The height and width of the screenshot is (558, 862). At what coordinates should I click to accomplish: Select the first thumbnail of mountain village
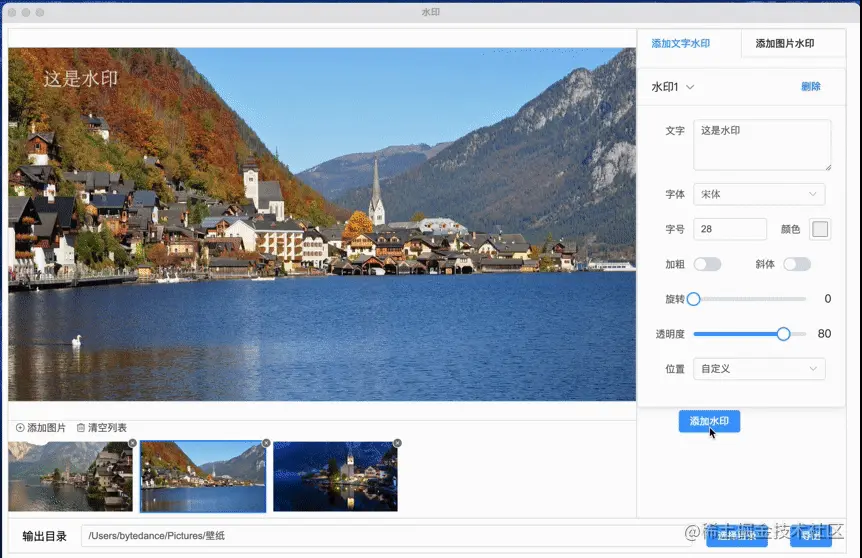pos(70,477)
